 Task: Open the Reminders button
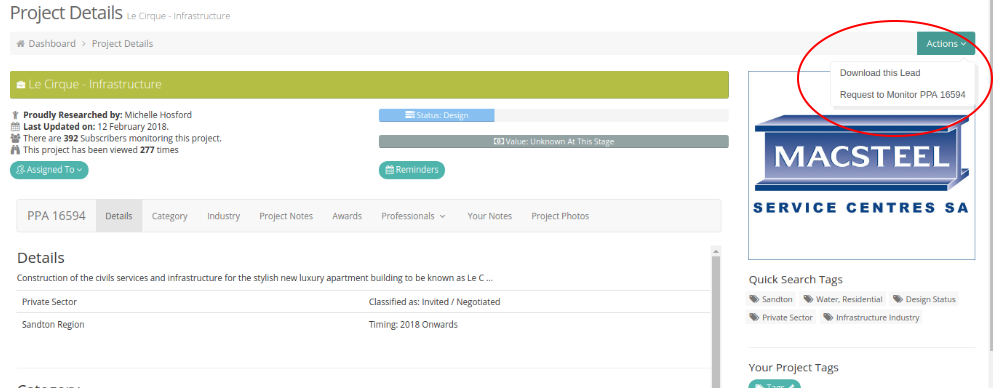coord(412,170)
